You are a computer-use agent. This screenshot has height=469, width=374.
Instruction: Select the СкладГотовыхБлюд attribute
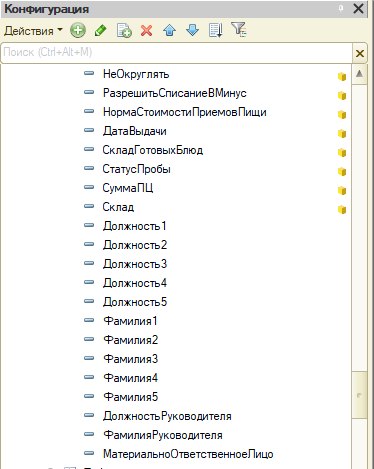[x=153, y=150]
